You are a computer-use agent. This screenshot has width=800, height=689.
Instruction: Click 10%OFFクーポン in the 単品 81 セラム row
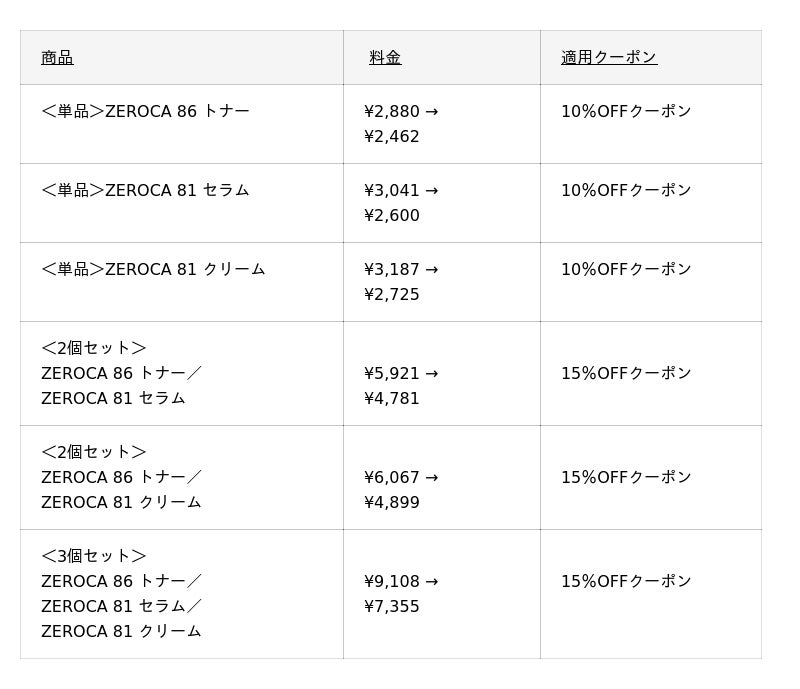coord(626,191)
